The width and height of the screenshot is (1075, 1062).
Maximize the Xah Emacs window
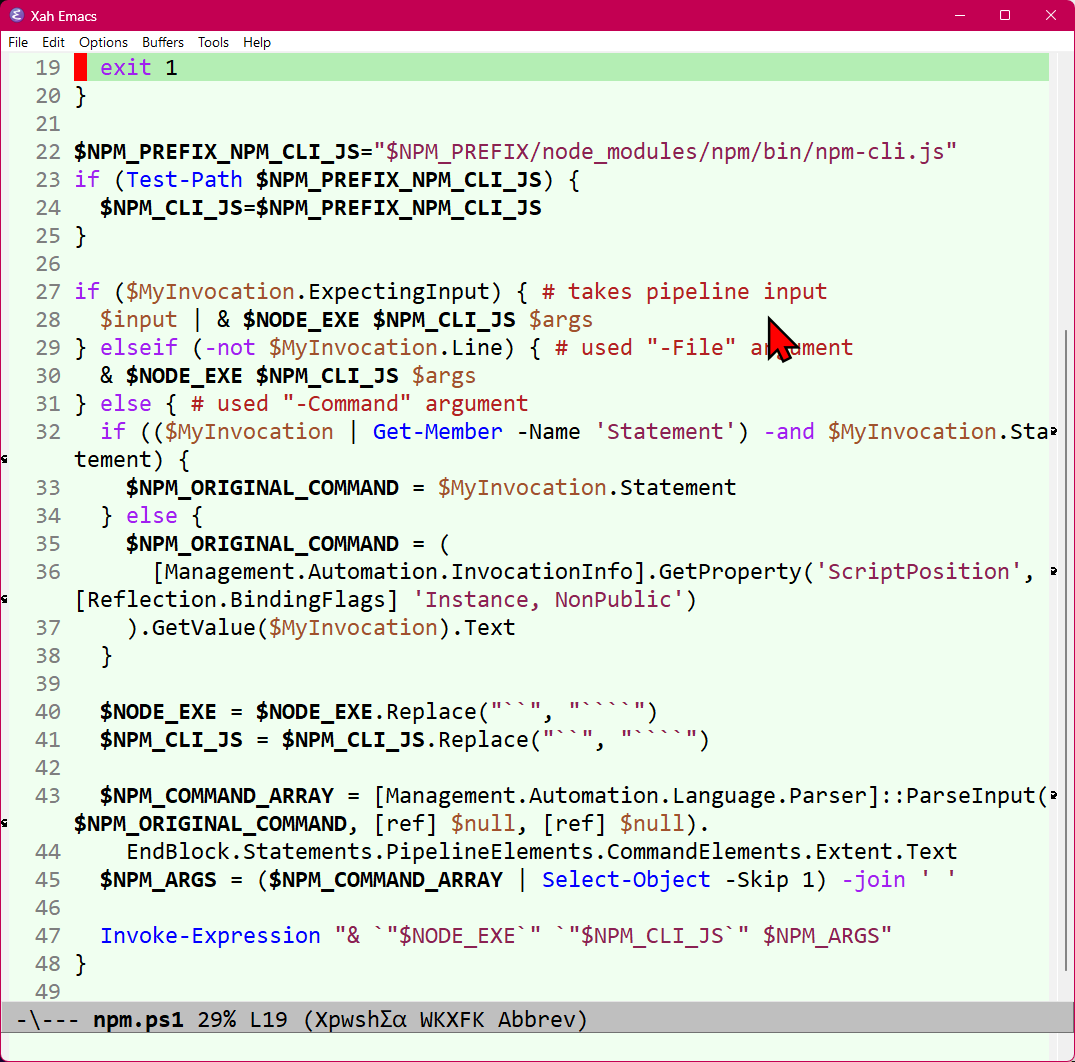tap(1005, 15)
